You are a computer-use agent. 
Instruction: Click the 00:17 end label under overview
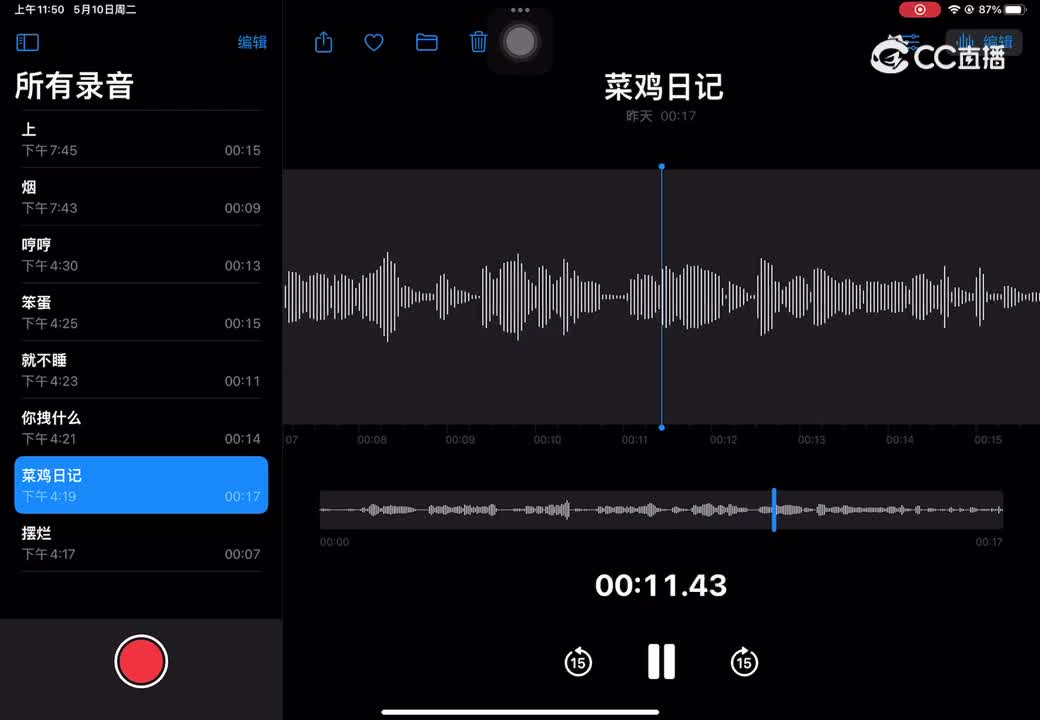[x=988, y=542]
